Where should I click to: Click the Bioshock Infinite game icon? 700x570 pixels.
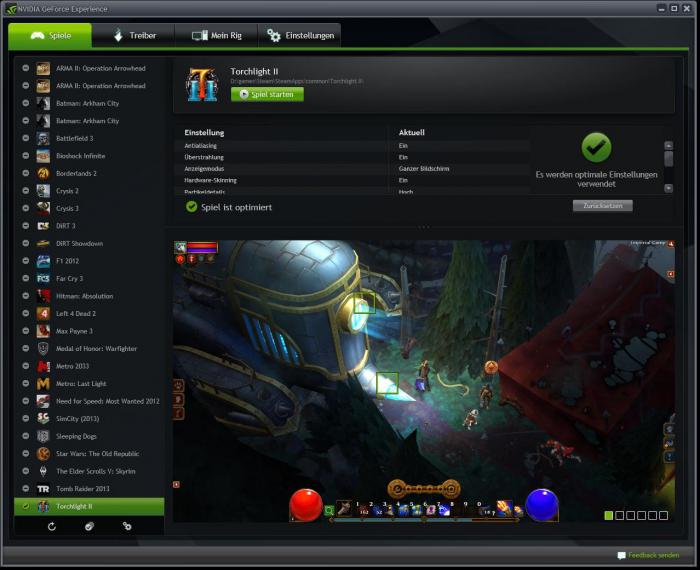43,156
